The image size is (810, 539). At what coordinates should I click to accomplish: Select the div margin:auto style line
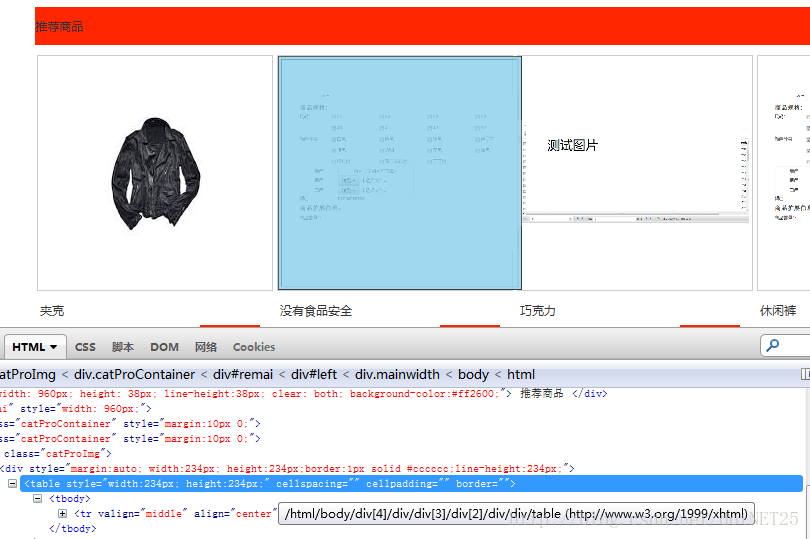point(287,469)
